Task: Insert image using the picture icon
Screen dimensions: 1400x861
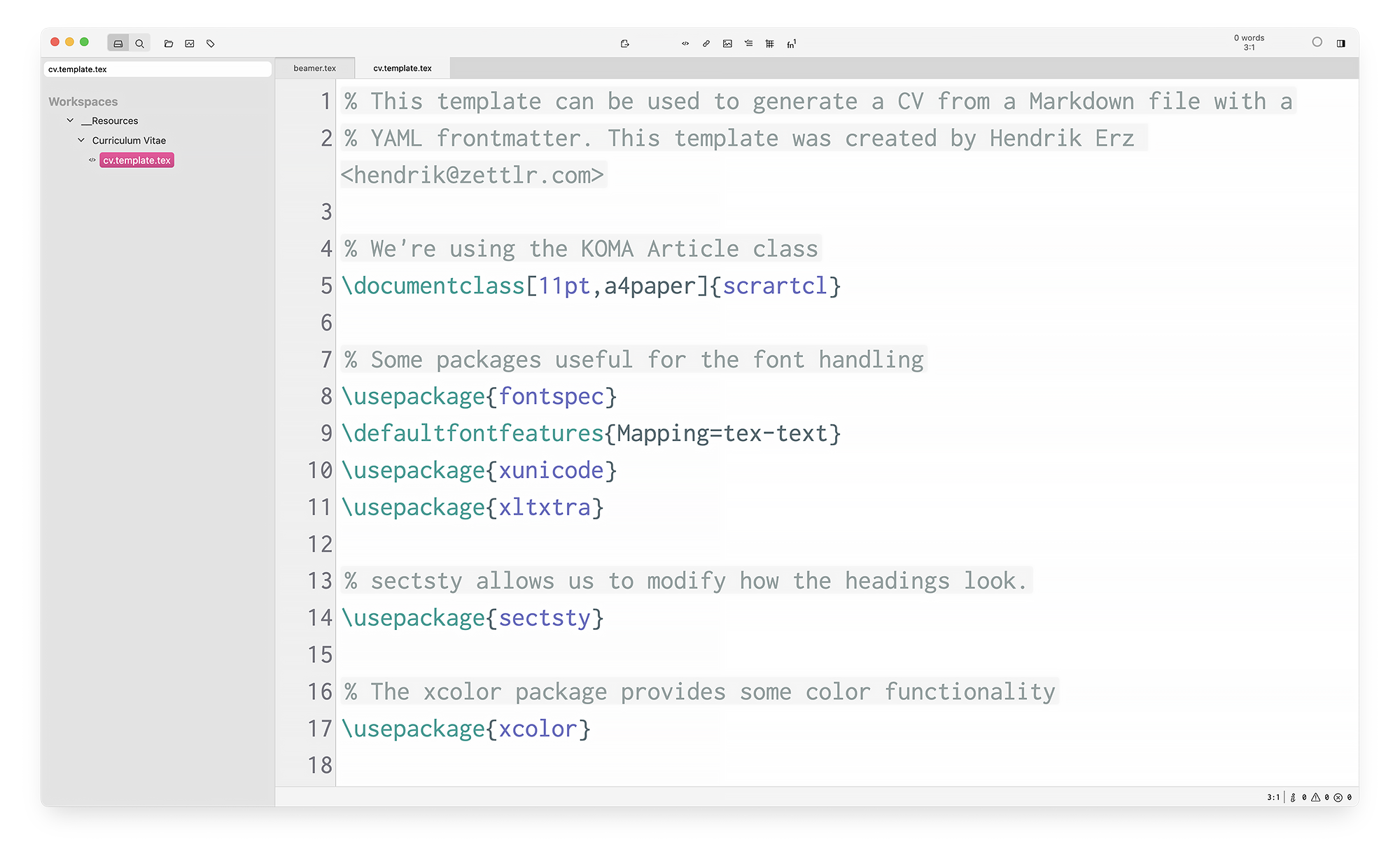Action: tap(727, 43)
